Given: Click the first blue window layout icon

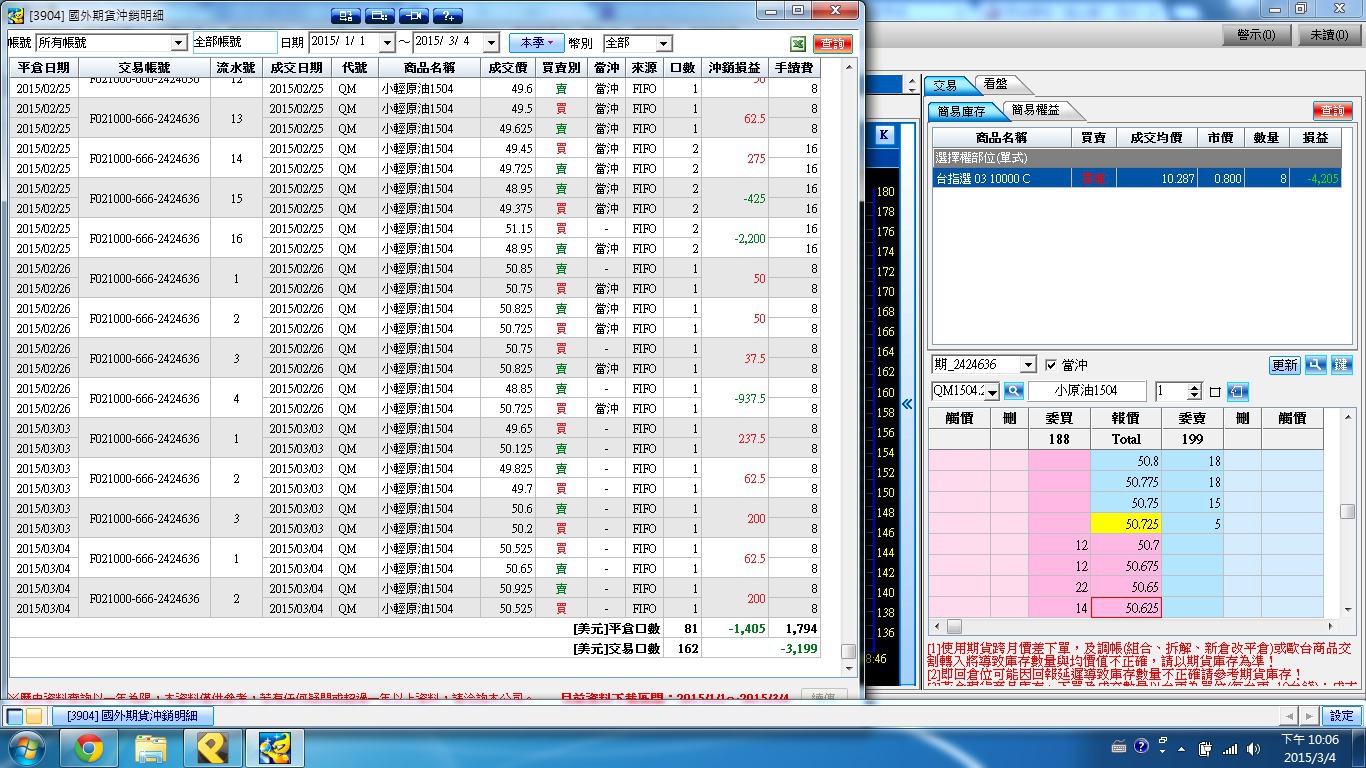Looking at the screenshot, I should (345, 15).
